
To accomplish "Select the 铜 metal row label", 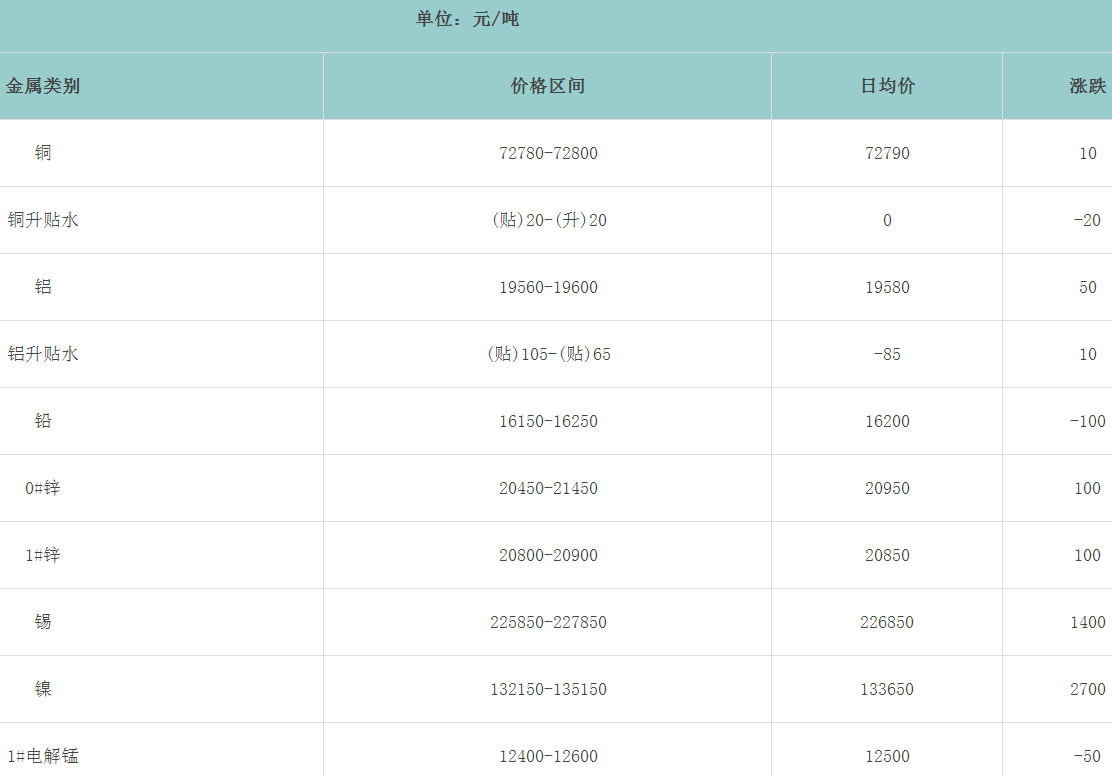I will click(43, 153).
